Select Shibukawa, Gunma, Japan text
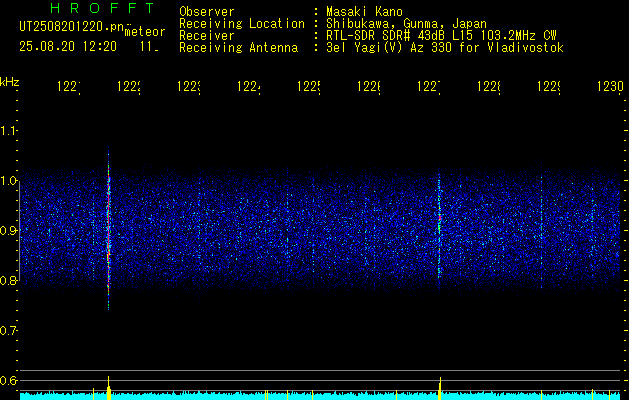The image size is (629, 400). 406,24
